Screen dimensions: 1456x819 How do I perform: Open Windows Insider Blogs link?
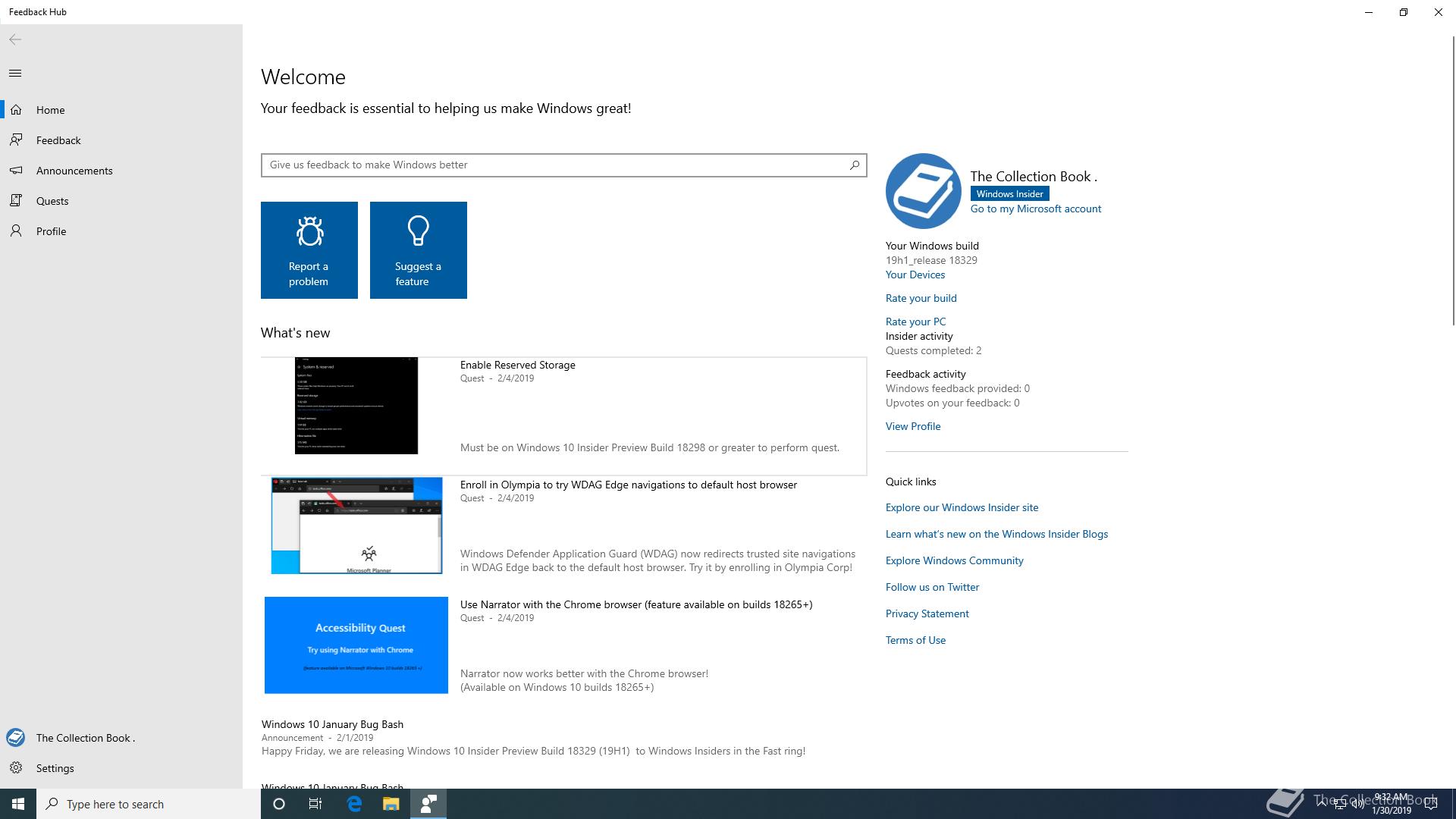(996, 534)
